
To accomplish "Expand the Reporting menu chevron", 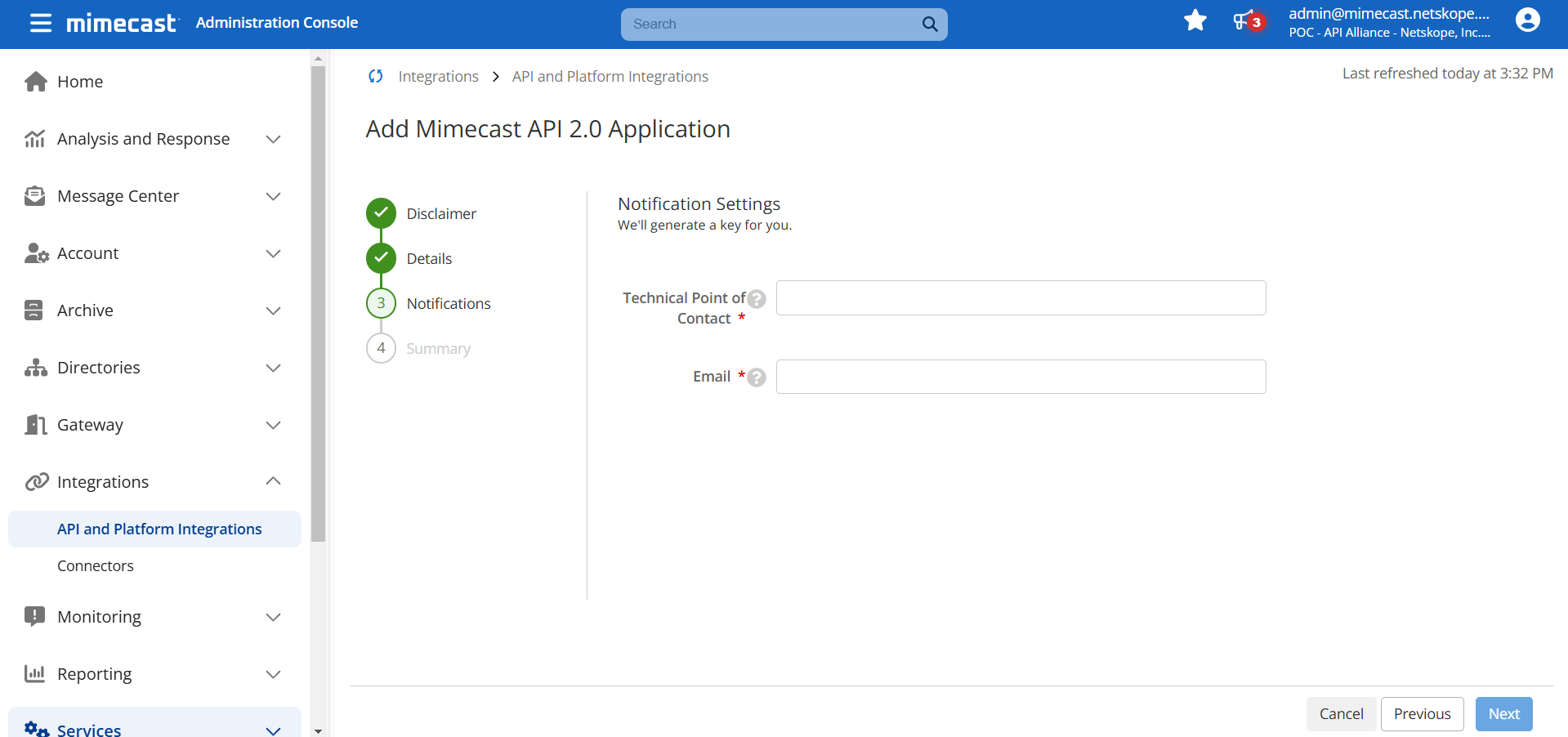I will point(274,674).
